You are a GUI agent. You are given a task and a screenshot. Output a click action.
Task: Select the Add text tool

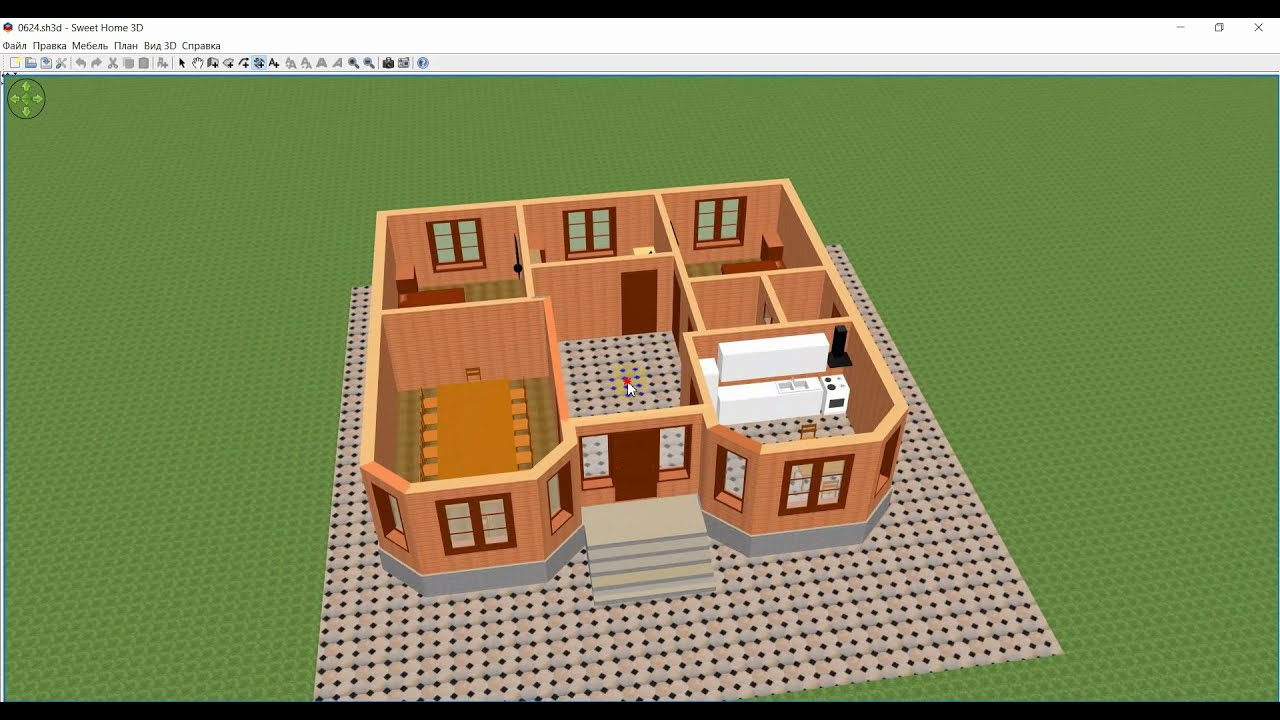274,63
